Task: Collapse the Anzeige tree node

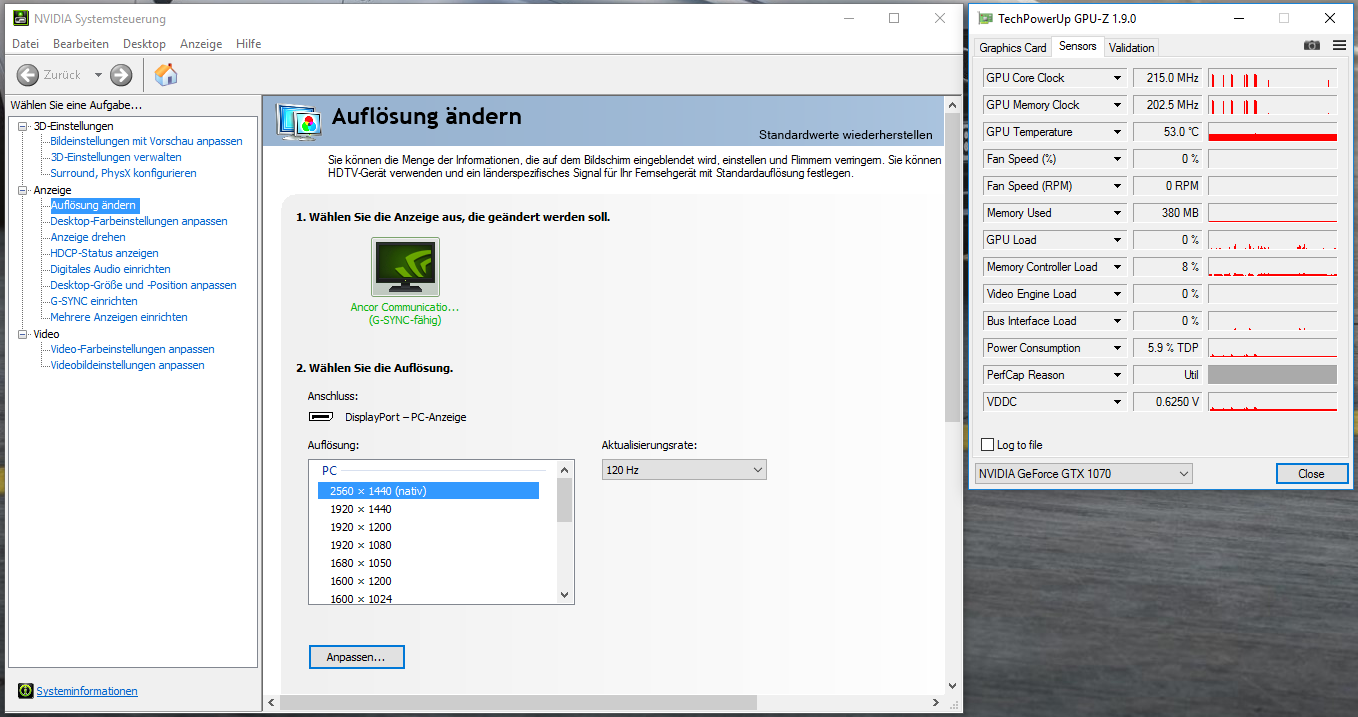Action: click(x=23, y=190)
